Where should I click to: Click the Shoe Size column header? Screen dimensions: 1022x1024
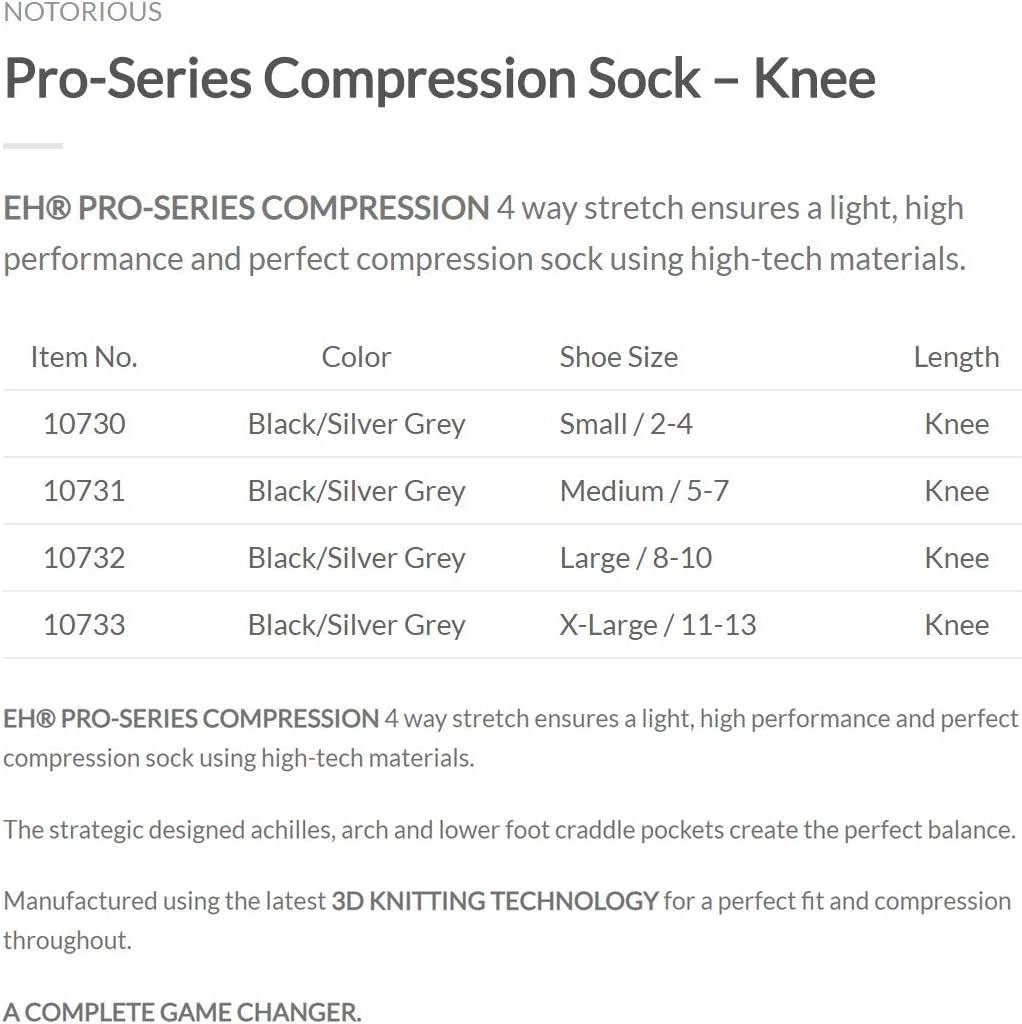618,357
